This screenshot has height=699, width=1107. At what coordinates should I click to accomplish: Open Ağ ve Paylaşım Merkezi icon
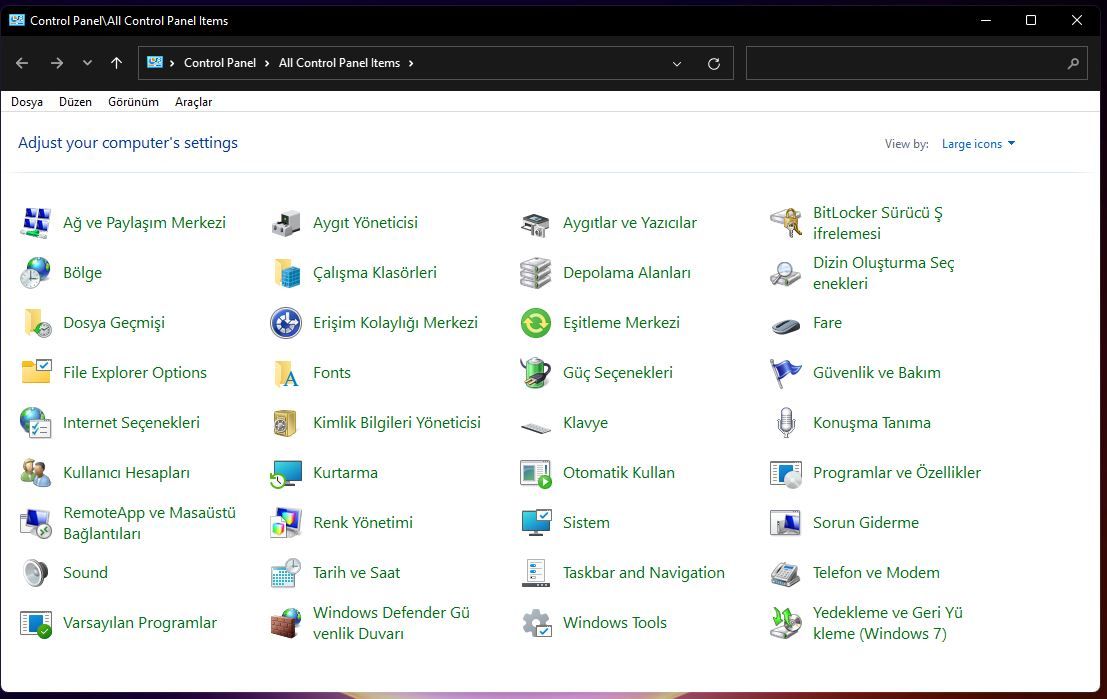[36, 223]
